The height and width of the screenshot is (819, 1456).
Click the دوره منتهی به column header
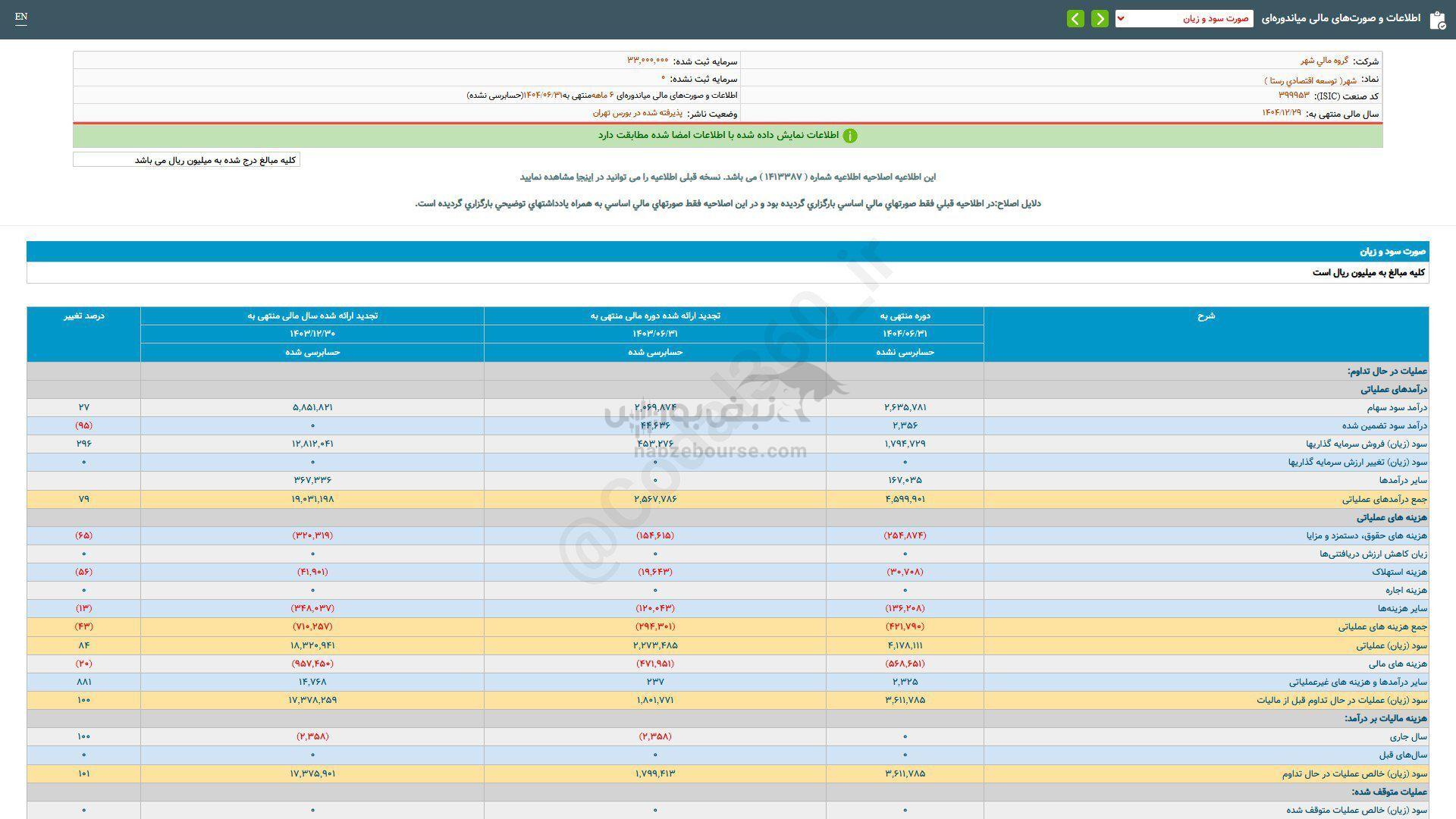905,315
